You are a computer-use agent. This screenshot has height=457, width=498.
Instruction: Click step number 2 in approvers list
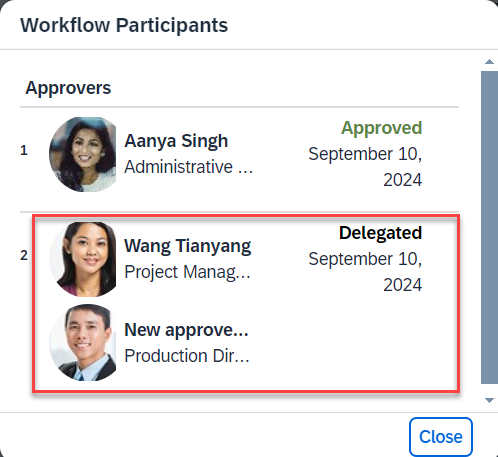[24, 256]
